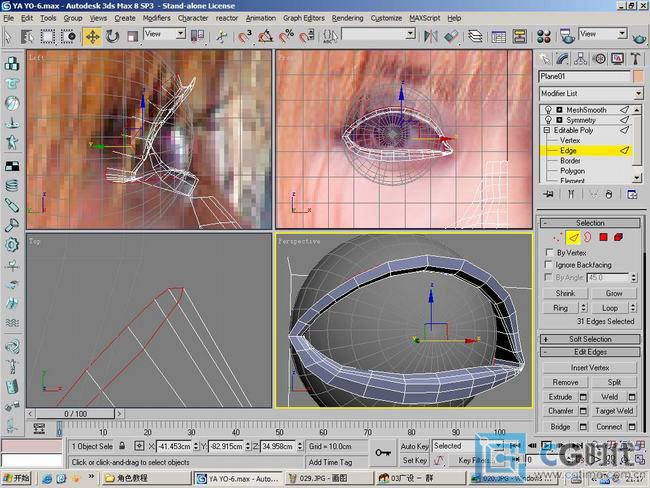The width and height of the screenshot is (650, 488).
Task: Click the Select Object arrow tool
Action: [x=8, y=37]
